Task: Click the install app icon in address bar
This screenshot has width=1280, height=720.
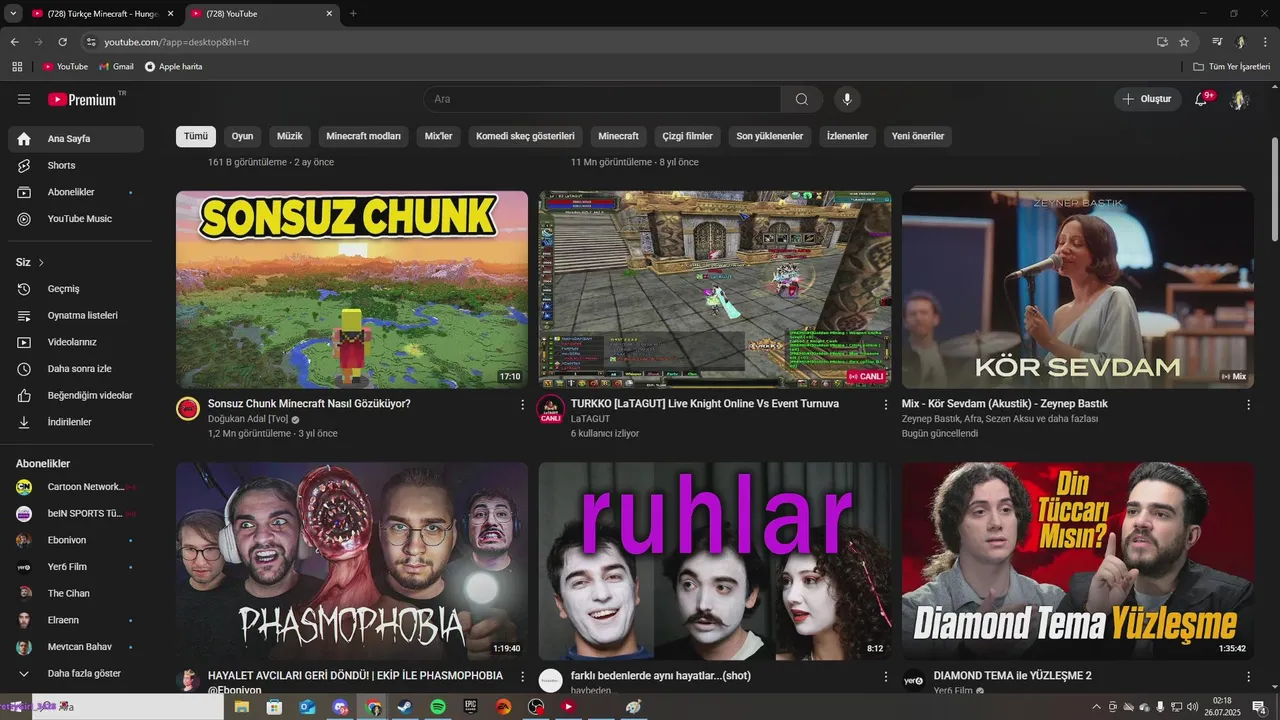Action: (1162, 42)
